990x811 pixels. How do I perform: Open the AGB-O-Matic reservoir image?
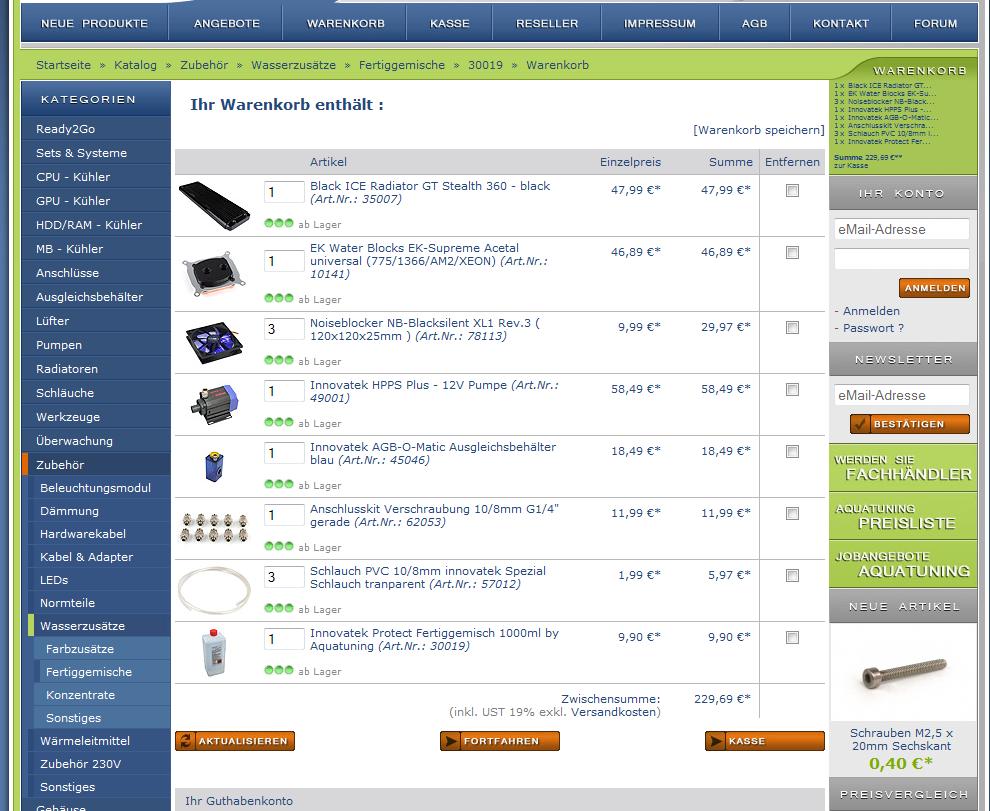[214, 466]
